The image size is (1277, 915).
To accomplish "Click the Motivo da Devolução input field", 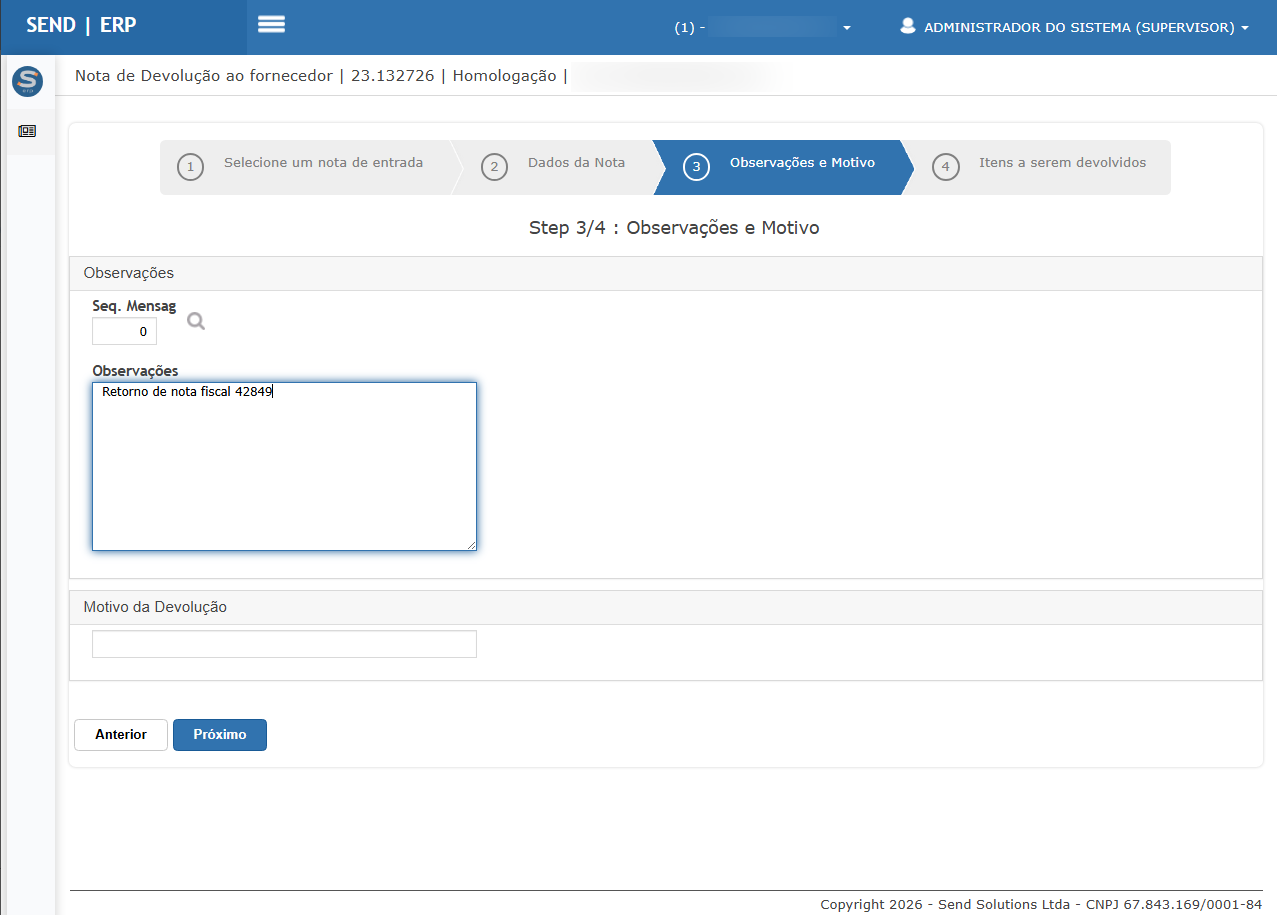I will (x=284, y=644).
